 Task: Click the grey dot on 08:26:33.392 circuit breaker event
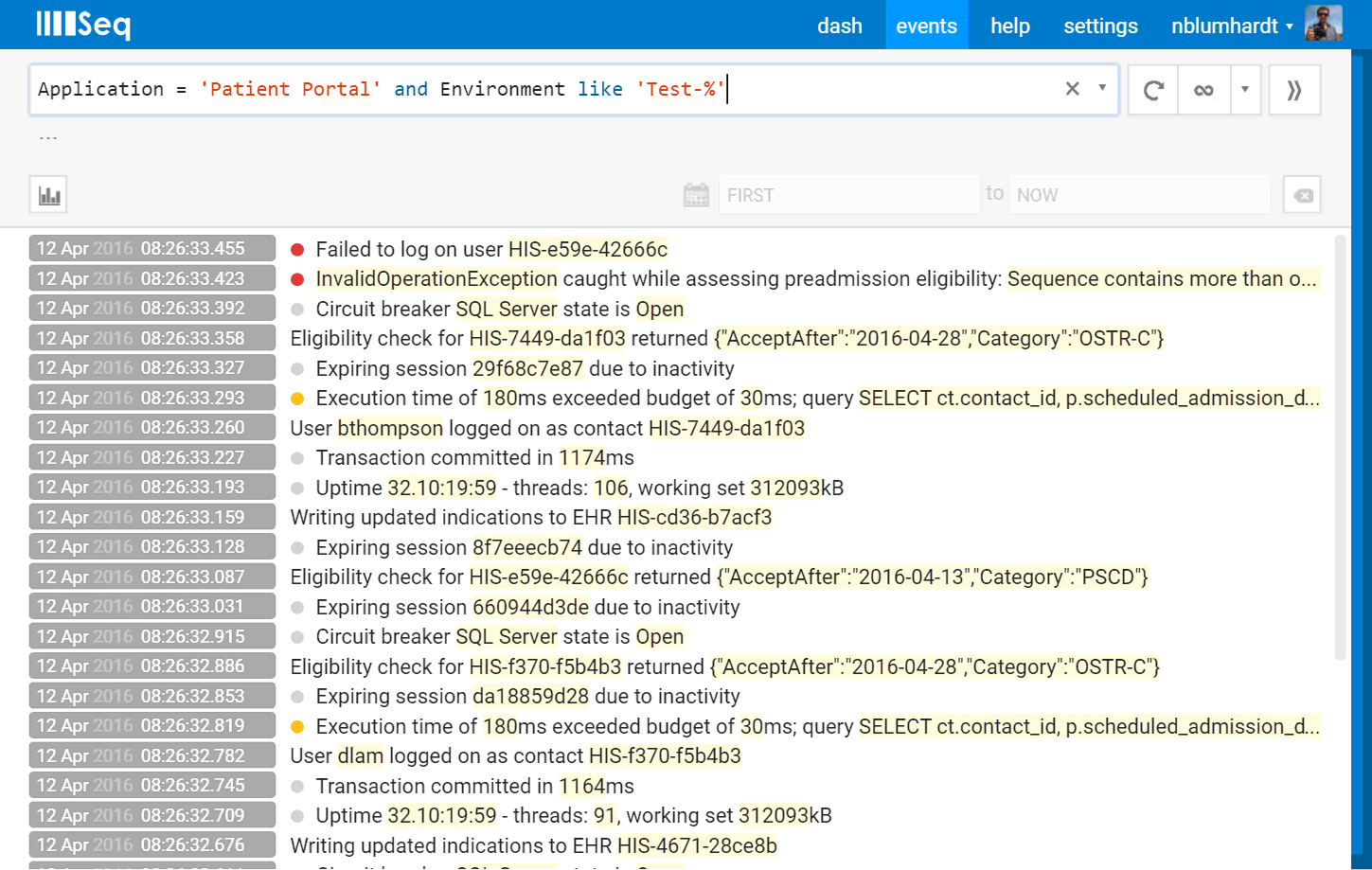coord(297,310)
